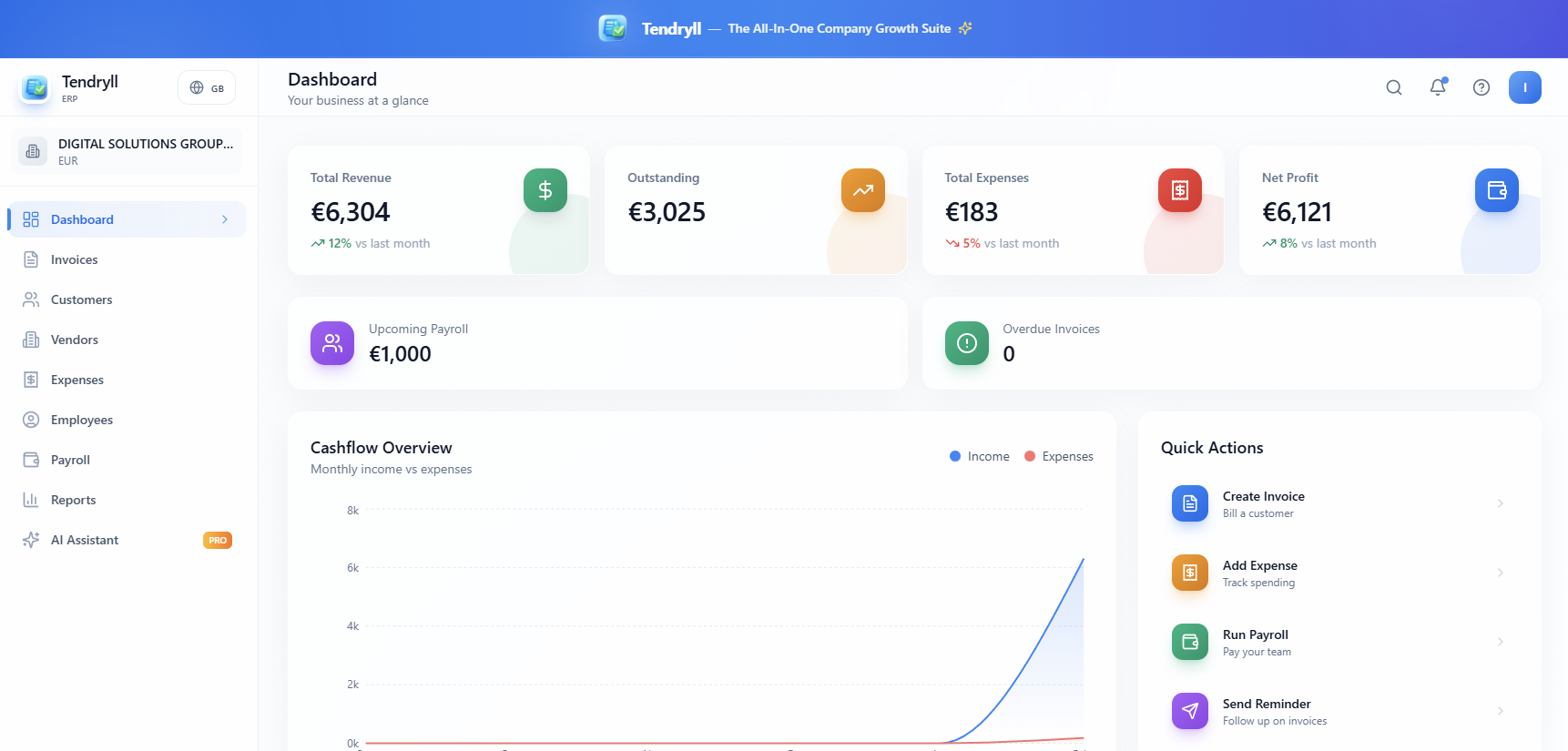The width and height of the screenshot is (1568, 751).
Task: Click the Overdue Invoices alert icon
Action: pos(966,343)
